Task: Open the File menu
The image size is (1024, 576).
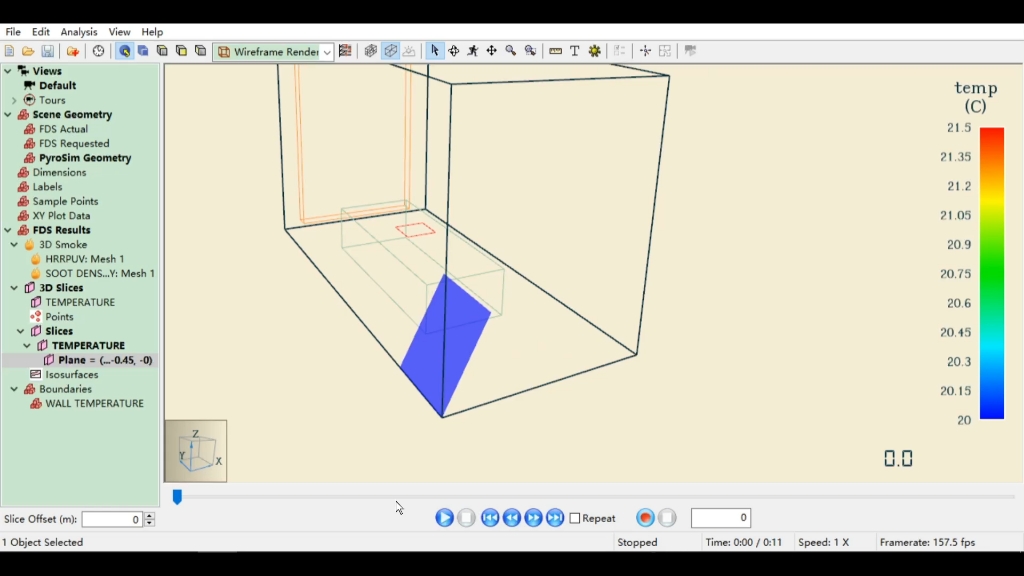Action: click(13, 32)
